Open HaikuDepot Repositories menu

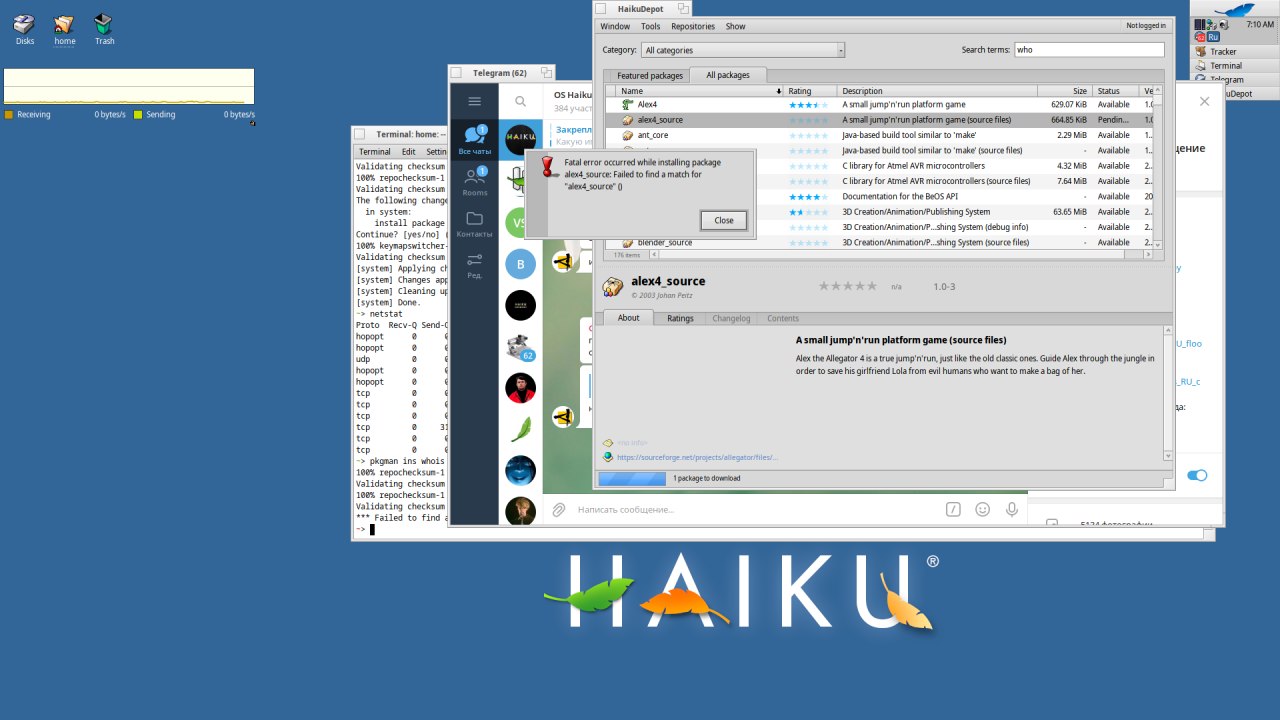pos(693,26)
